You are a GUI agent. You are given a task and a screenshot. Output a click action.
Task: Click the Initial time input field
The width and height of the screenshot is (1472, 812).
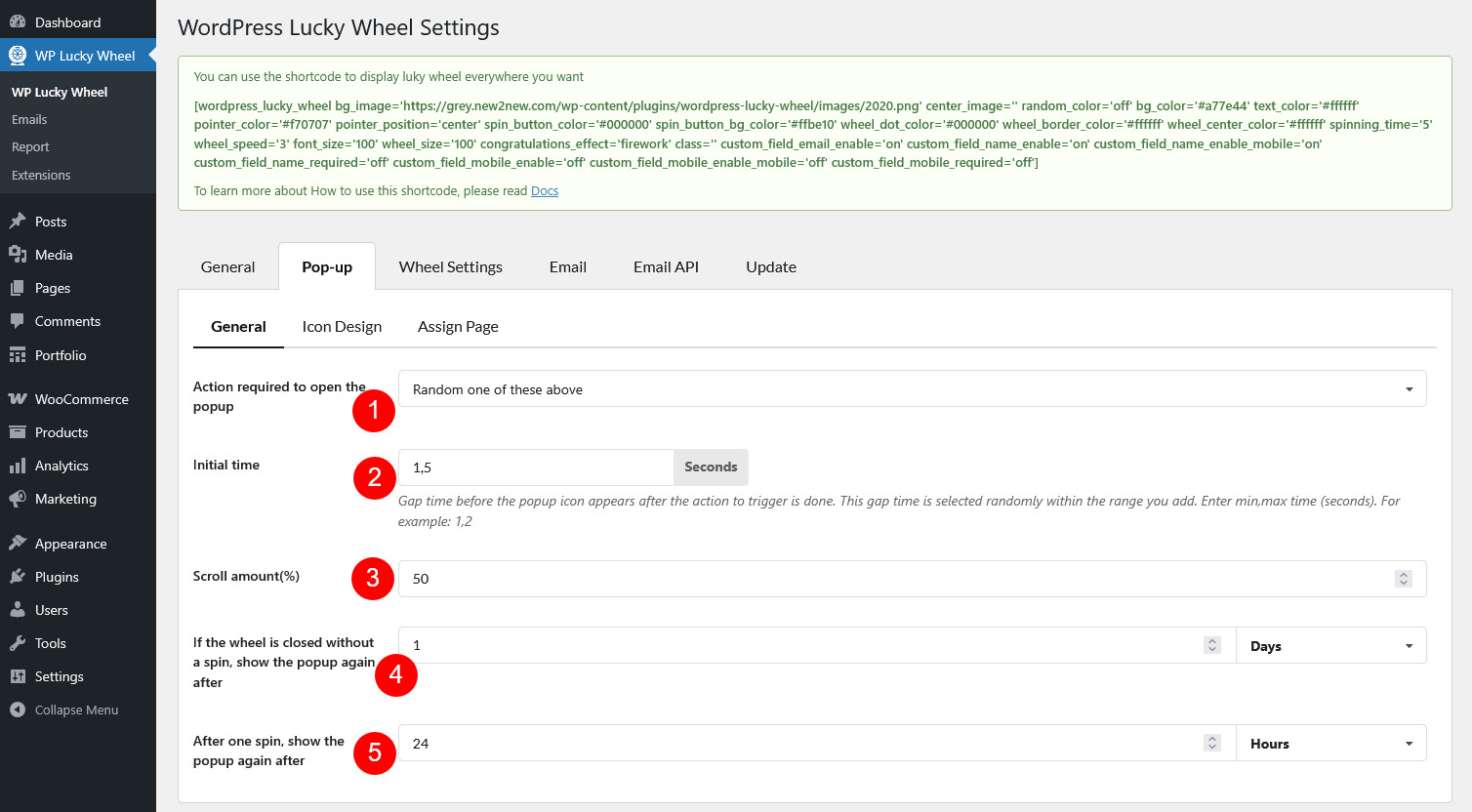pyautogui.click(x=536, y=467)
